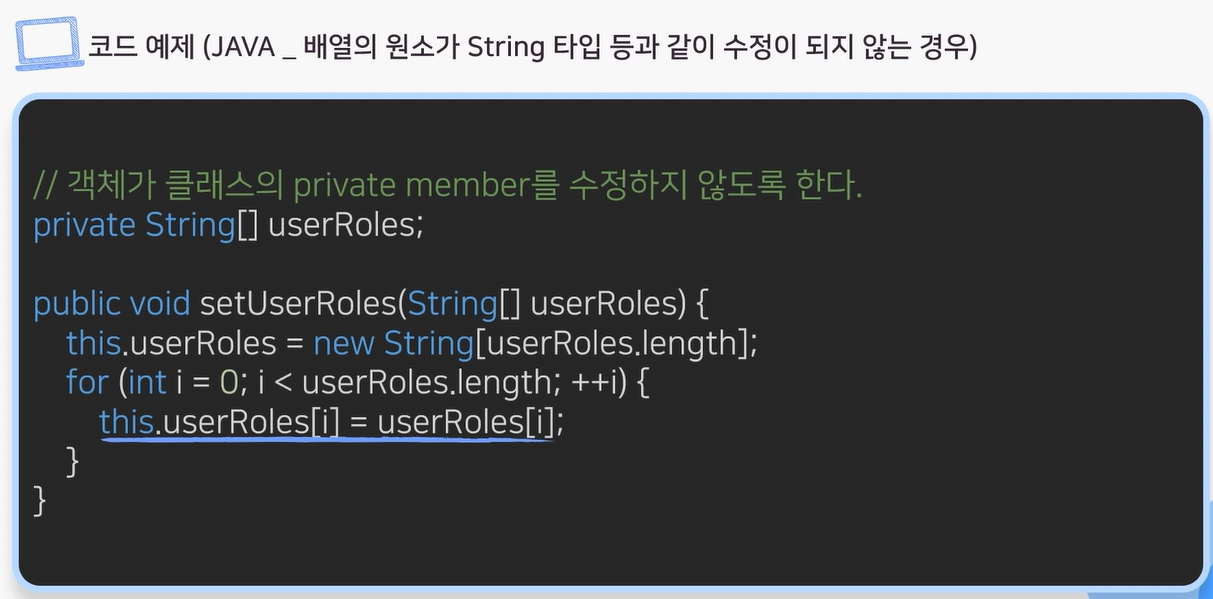
Task: Click the 'for' keyword of the loop
Action: click(87, 382)
